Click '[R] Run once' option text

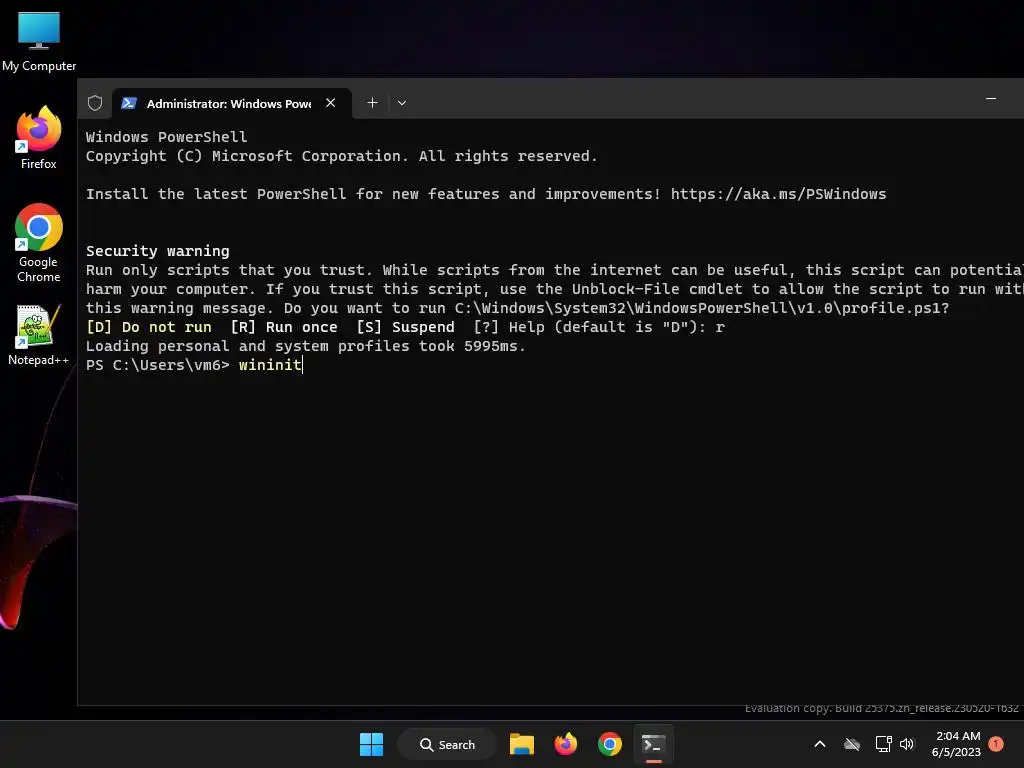point(284,327)
